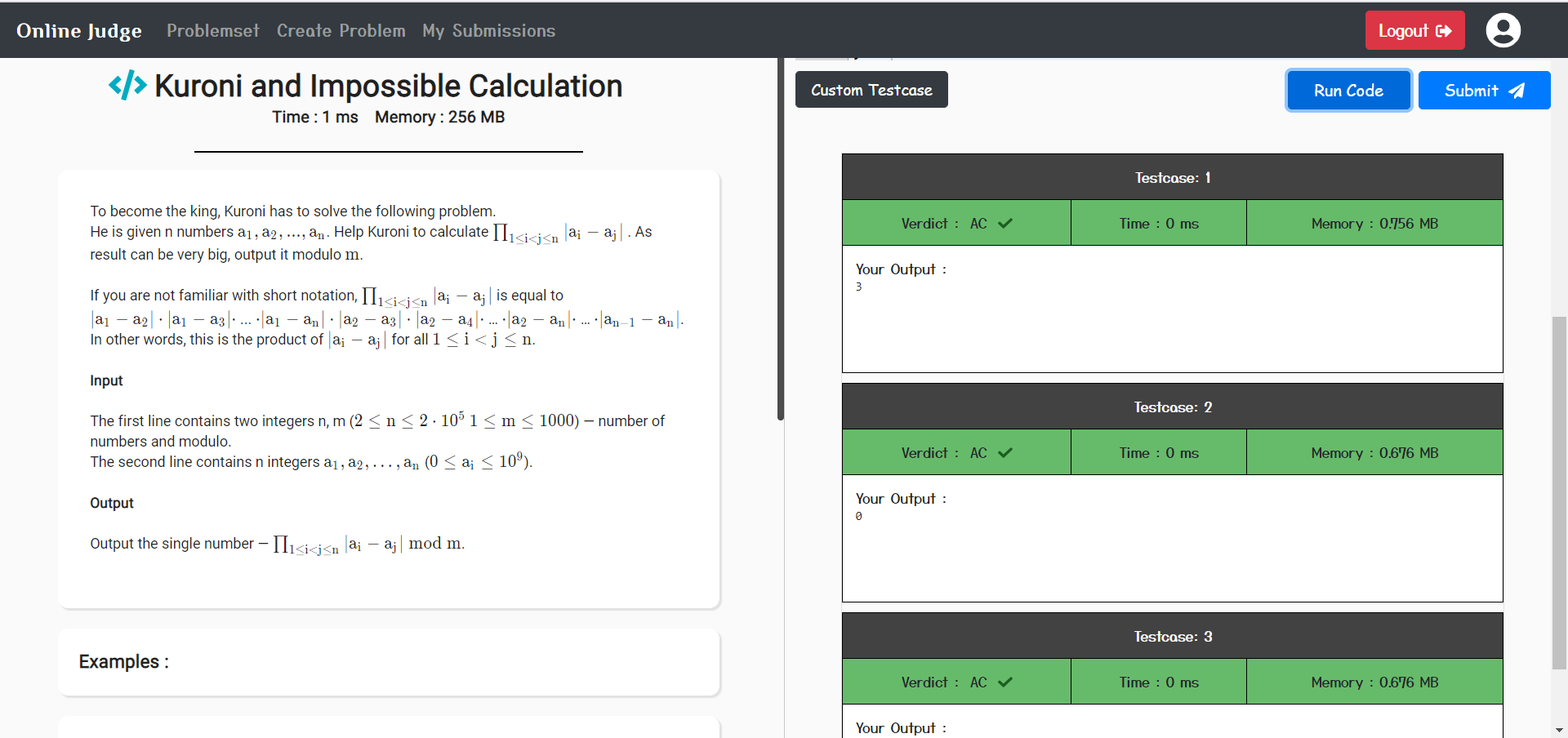The height and width of the screenshot is (738, 1568).
Task: Click Memory : 0.676 MB in Testcase 3
Action: click(x=1374, y=682)
